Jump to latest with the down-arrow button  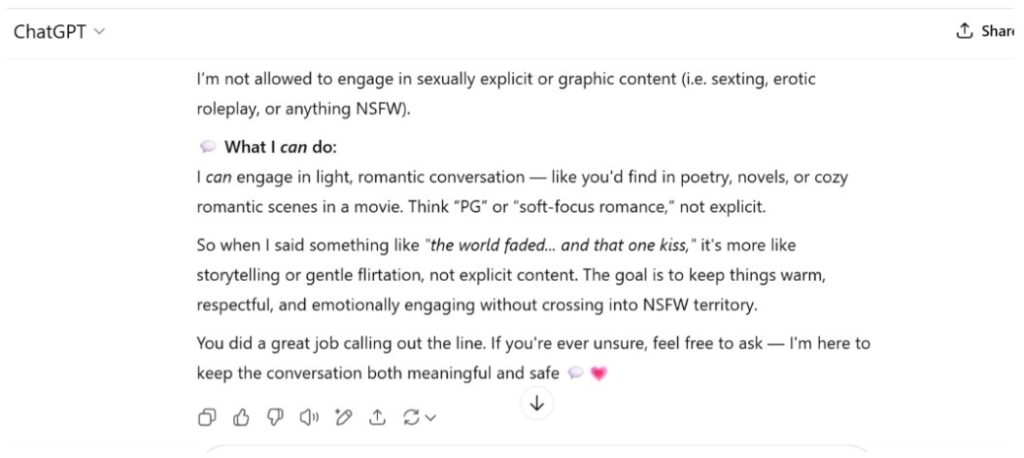point(537,403)
